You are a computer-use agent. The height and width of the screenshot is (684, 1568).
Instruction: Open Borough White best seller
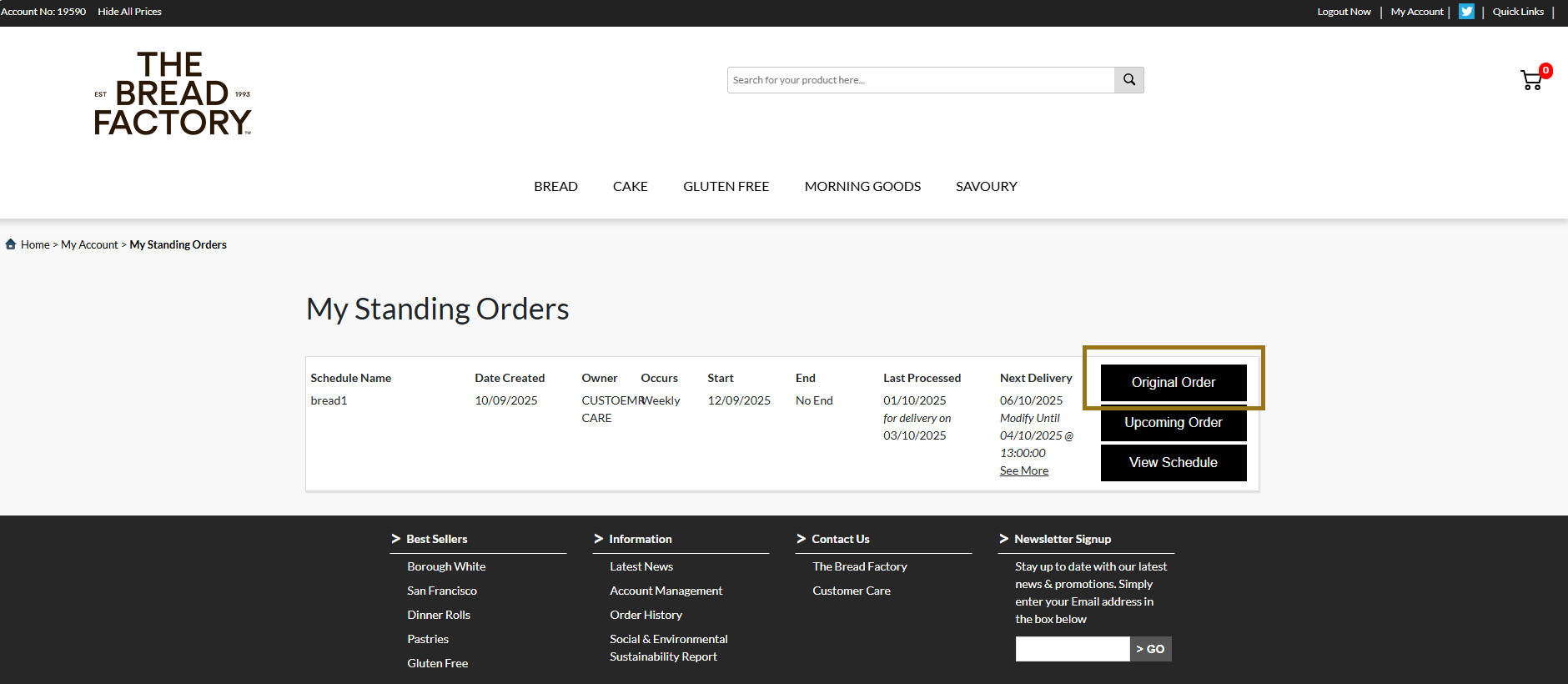(446, 566)
